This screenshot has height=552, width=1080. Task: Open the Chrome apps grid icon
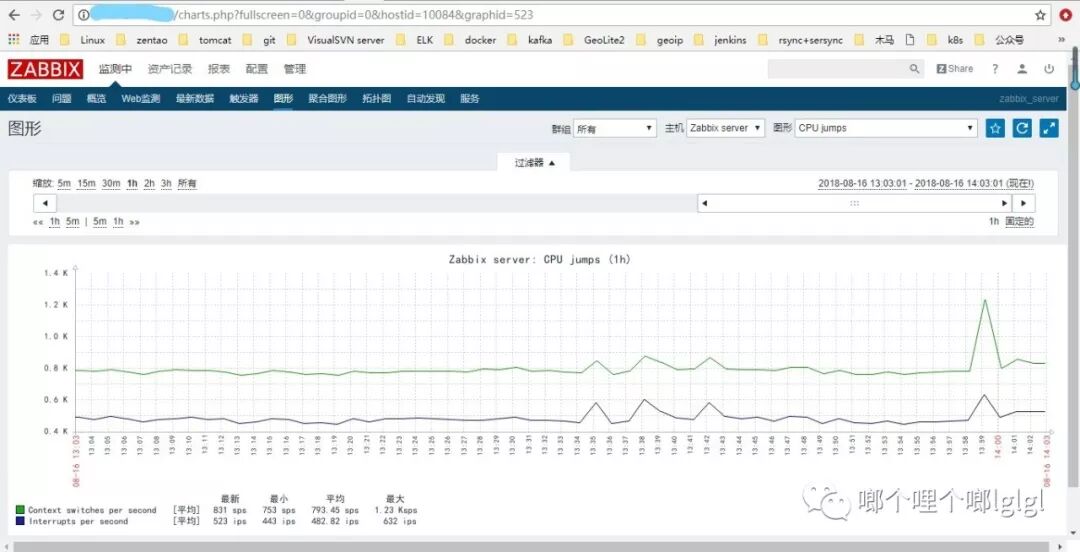click(x=14, y=40)
